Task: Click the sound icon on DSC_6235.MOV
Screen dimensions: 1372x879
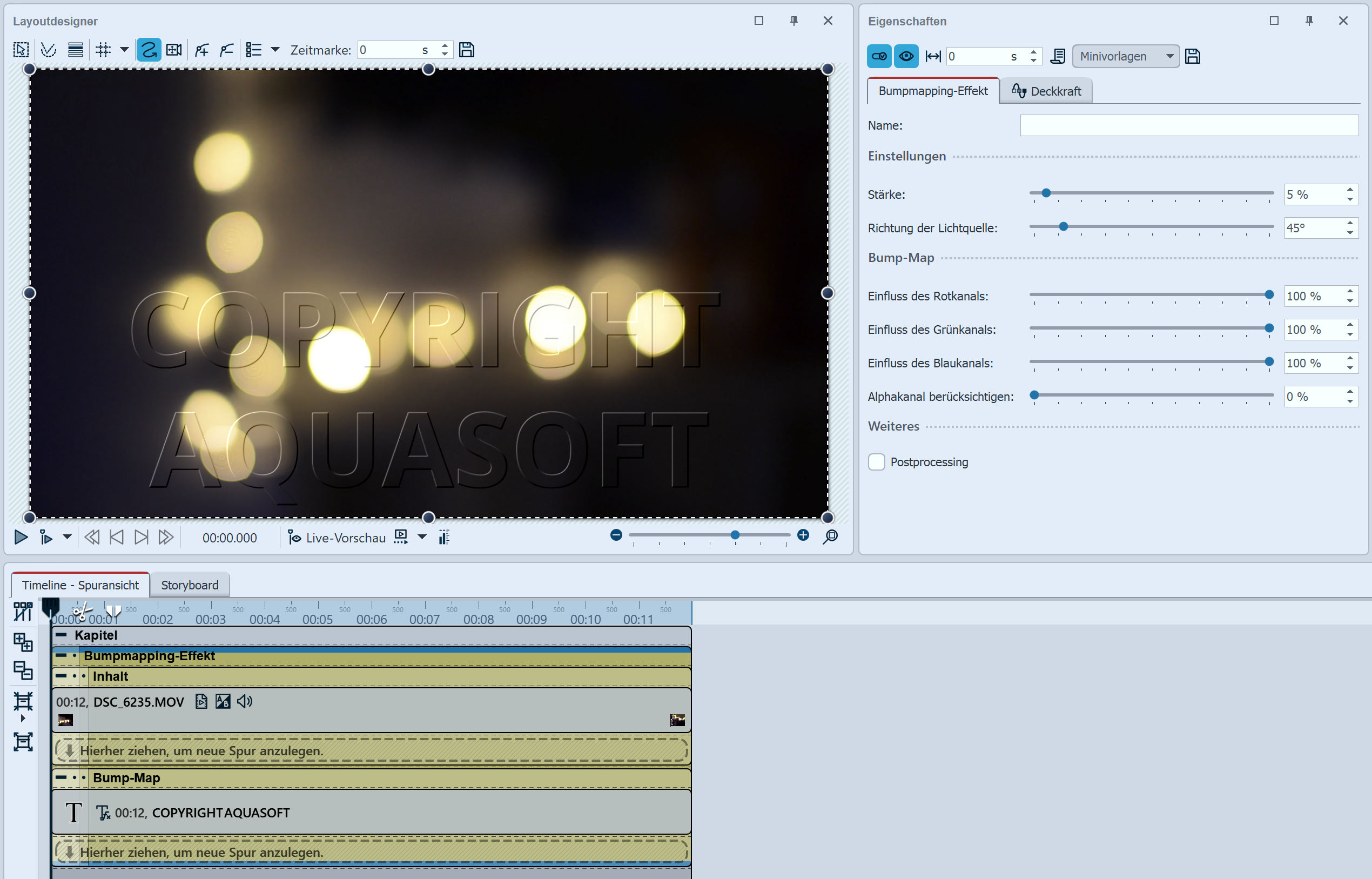Action: click(x=245, y=701)
